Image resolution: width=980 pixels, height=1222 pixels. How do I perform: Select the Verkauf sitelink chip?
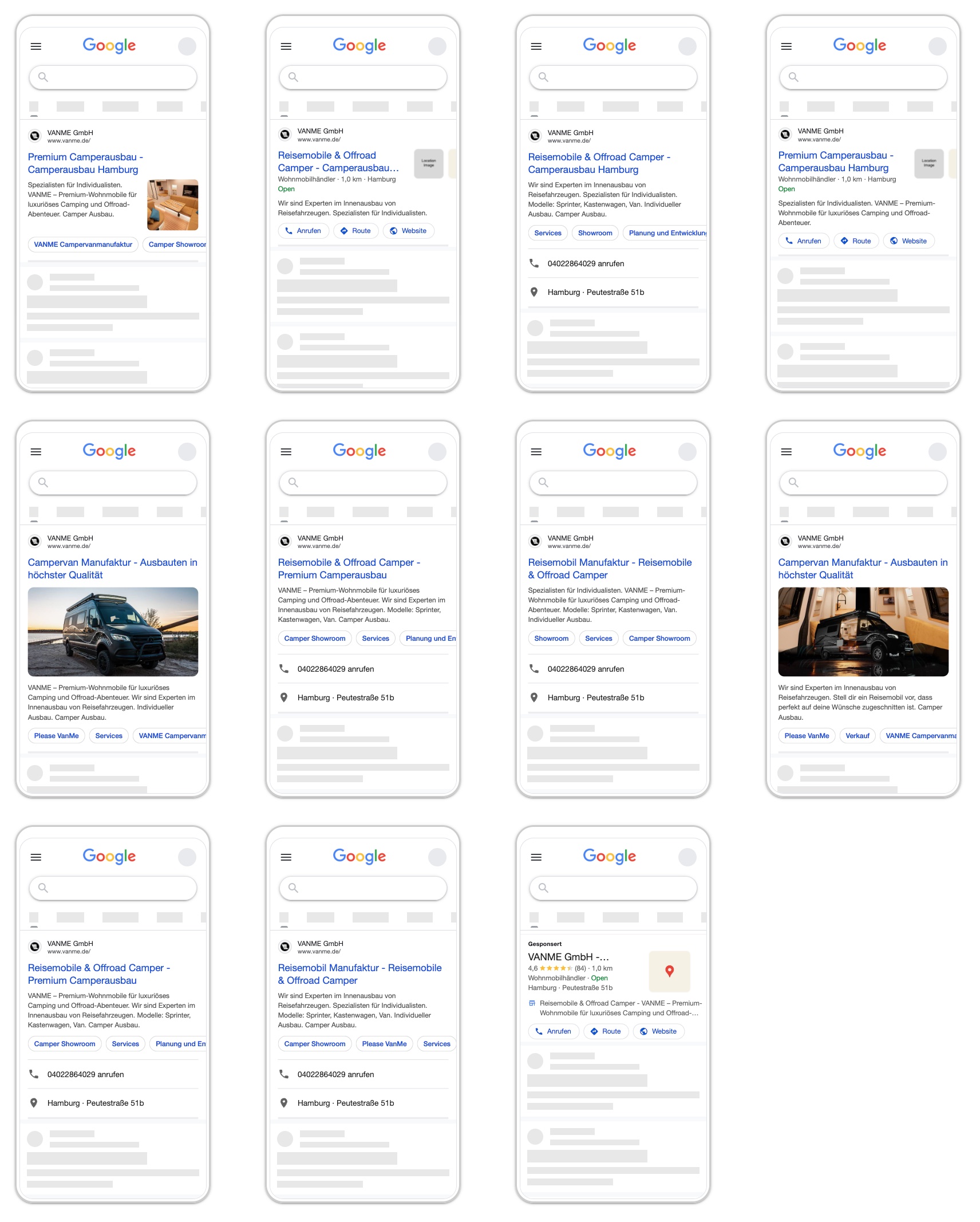[857, 736]
